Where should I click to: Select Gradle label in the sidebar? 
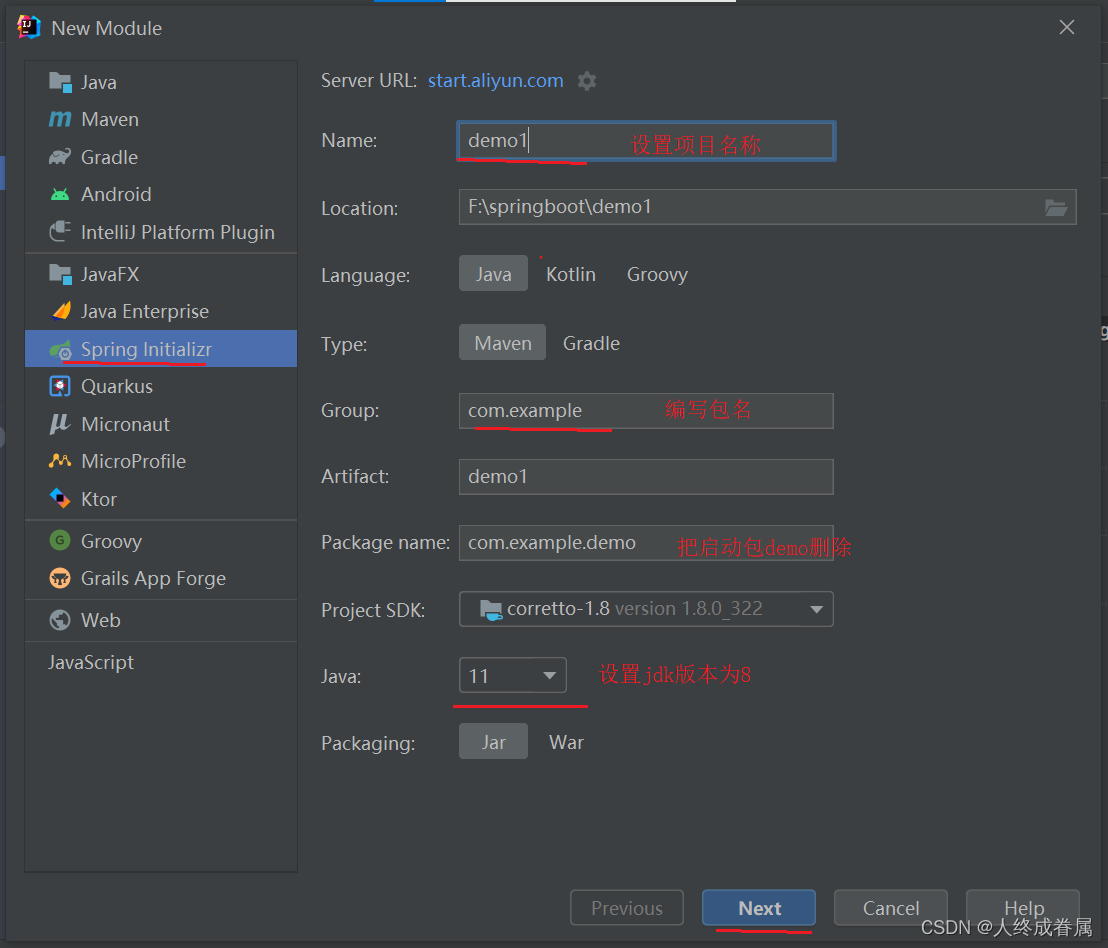(110, 157)
